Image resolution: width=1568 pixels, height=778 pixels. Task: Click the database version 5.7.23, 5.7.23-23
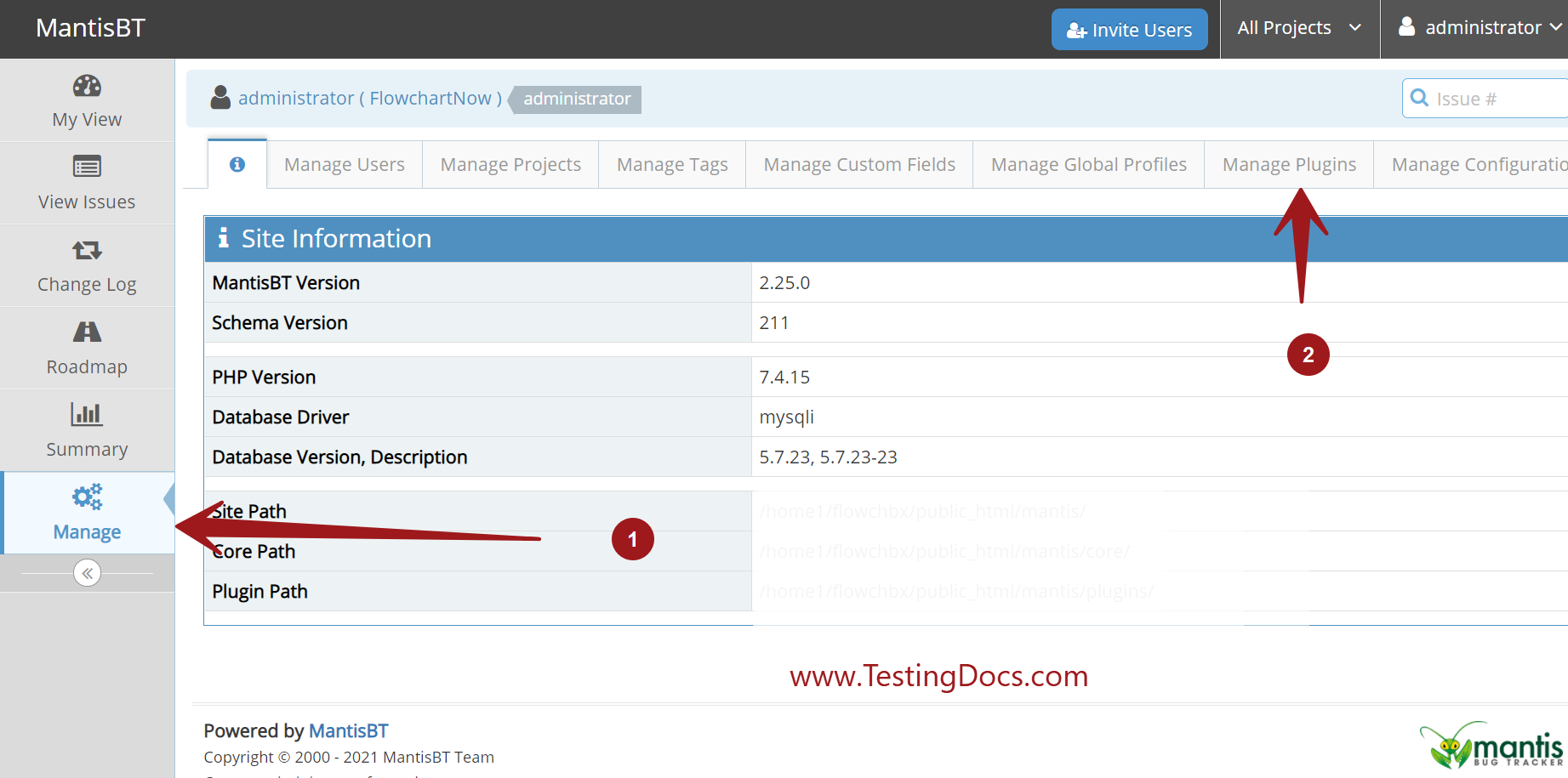tap(828, 457)
